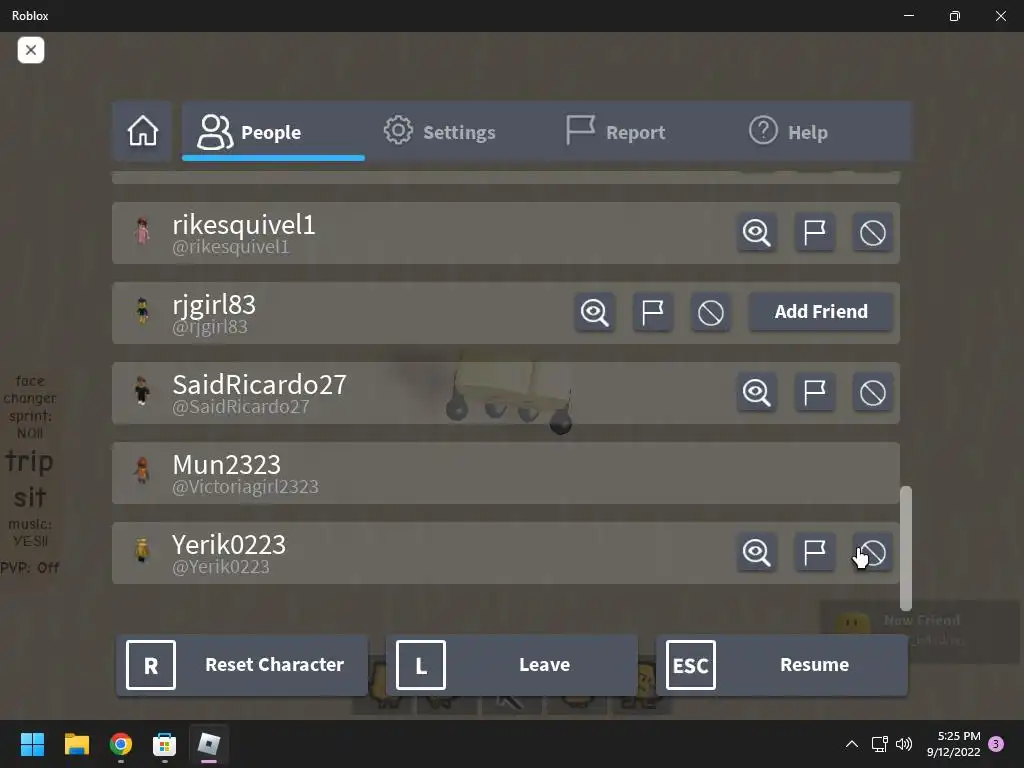The height and width of the screenshot is (768, 1024).
Task: Leave the game with the Leave button
Action: pos(512,665)
